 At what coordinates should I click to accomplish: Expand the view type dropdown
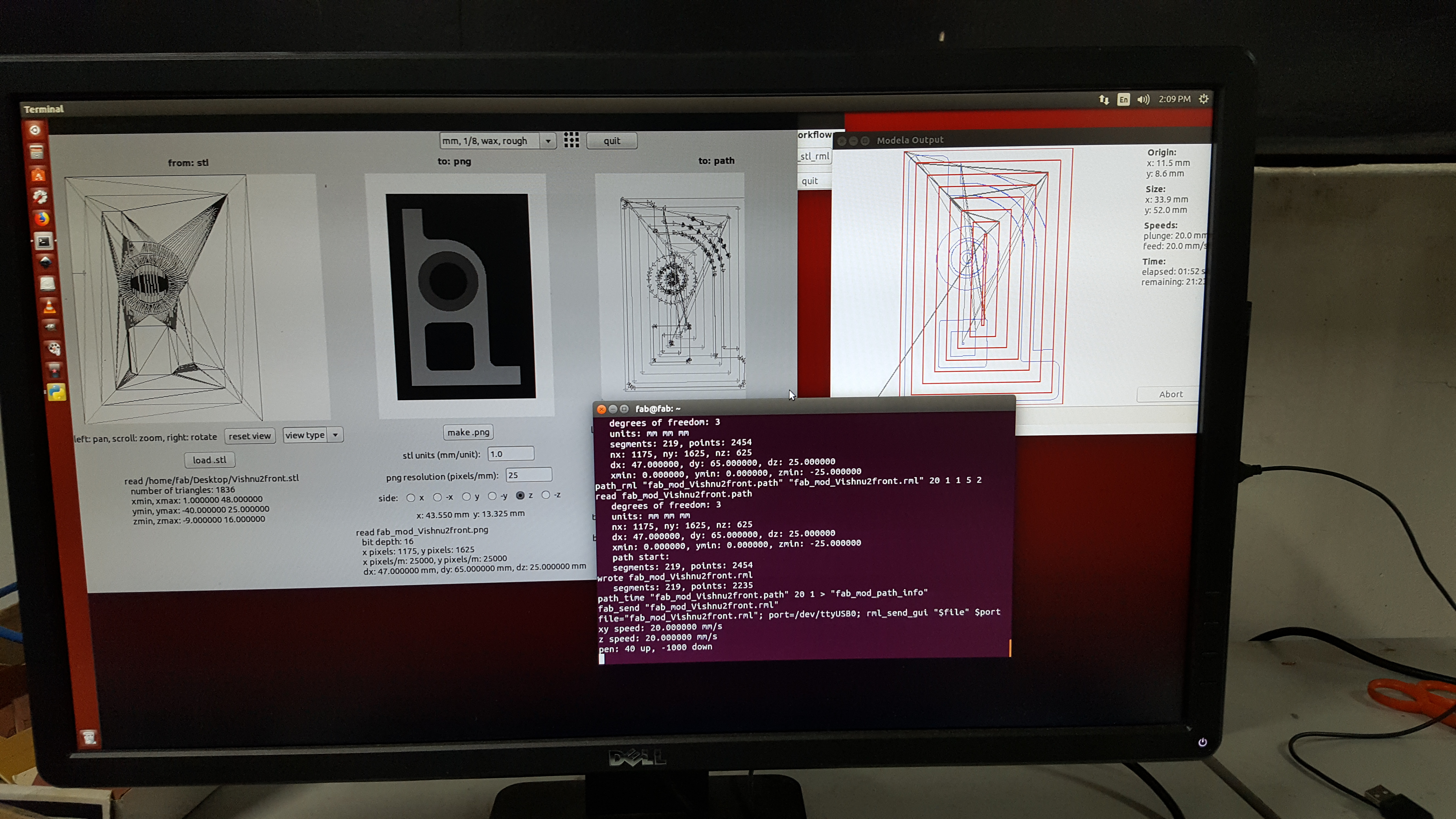[x=335, y=435]
